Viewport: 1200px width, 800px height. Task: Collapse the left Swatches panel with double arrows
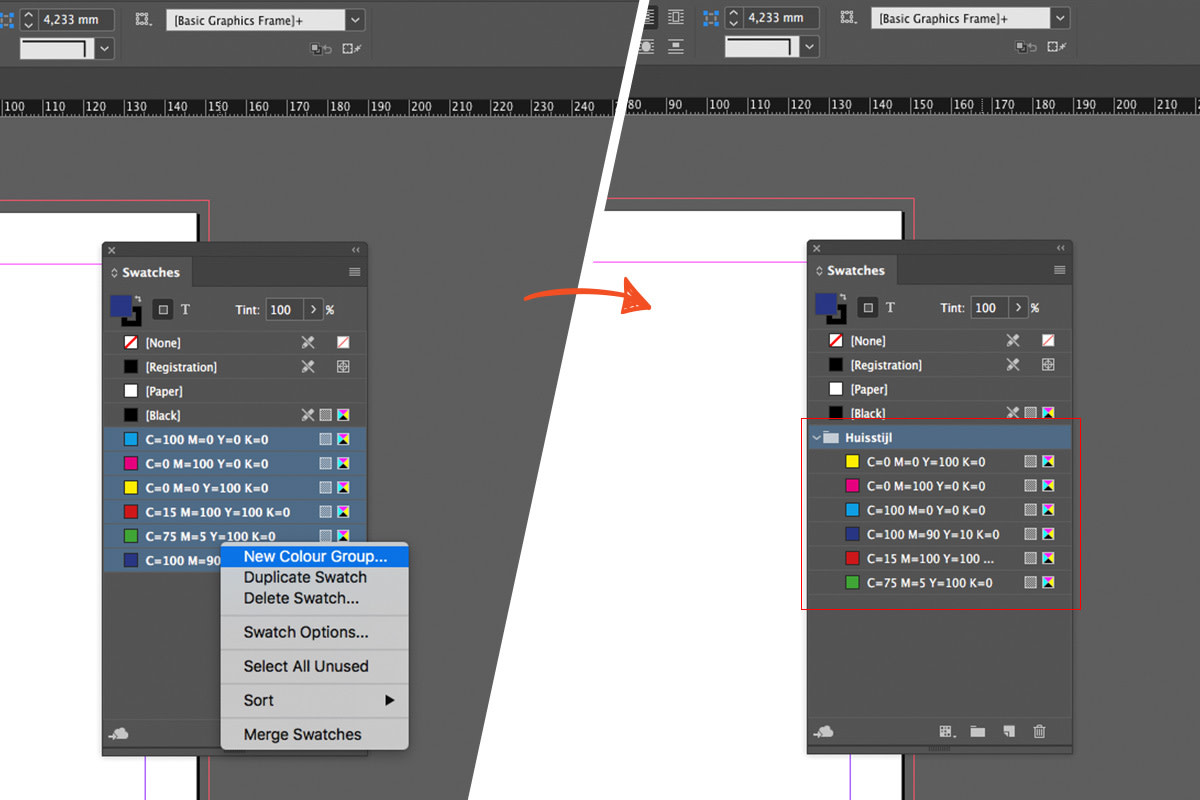(x=356, y=250)
